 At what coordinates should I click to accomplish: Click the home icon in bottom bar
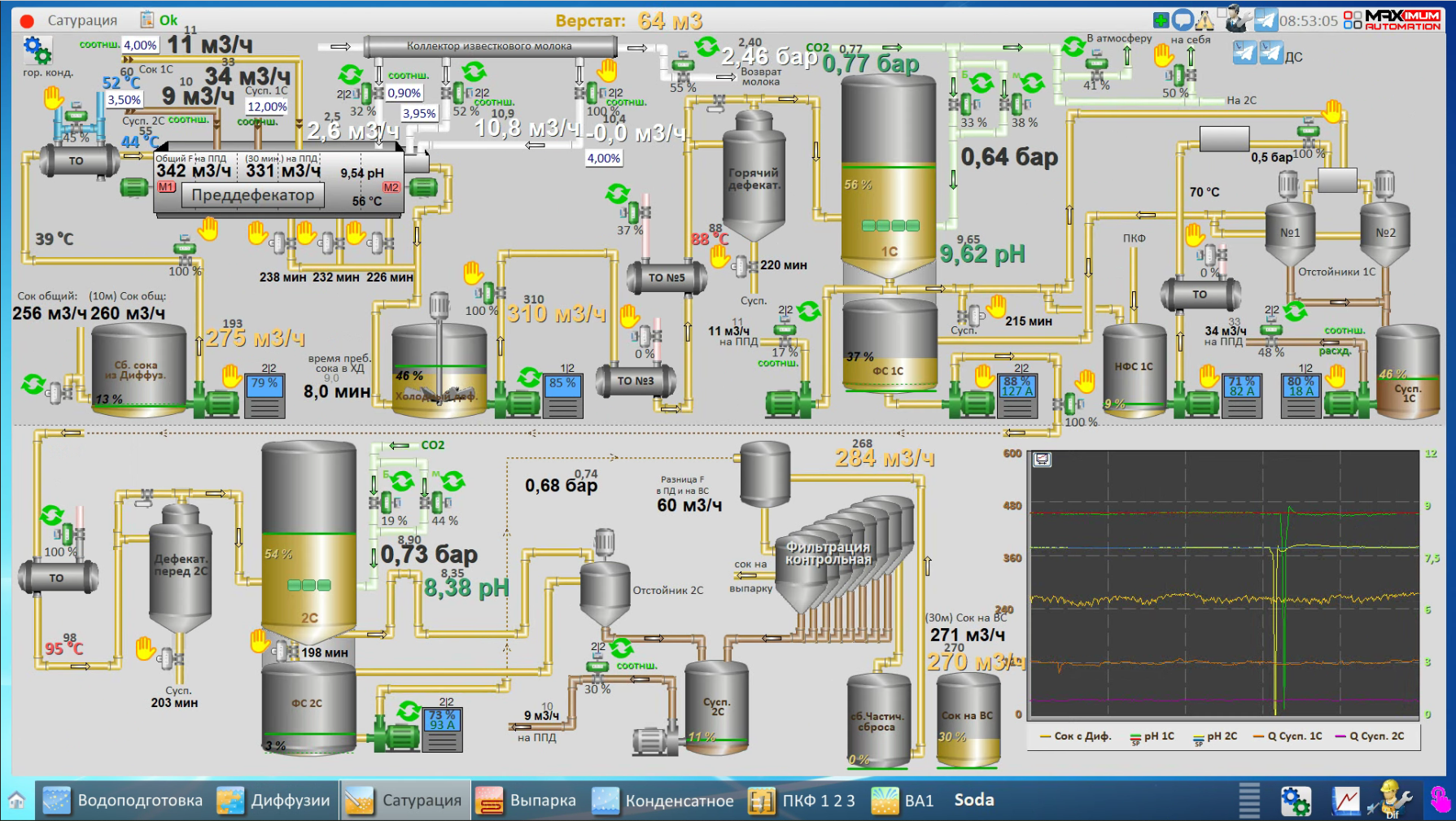click(16, 801)
